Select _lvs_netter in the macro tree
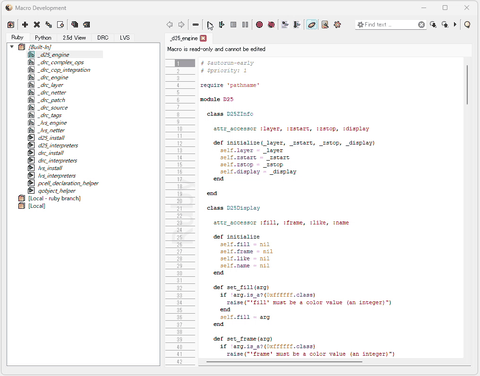The image size is (480, 376). click(x=52, y=130)
